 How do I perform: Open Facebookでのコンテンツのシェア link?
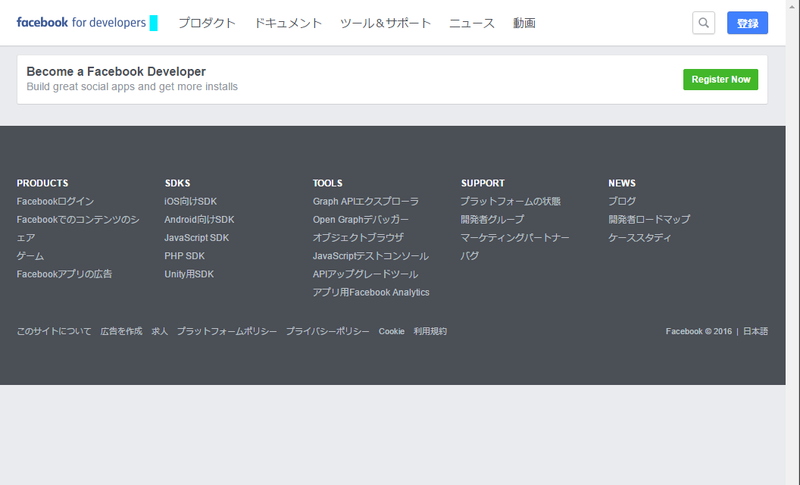click(78, 228)
